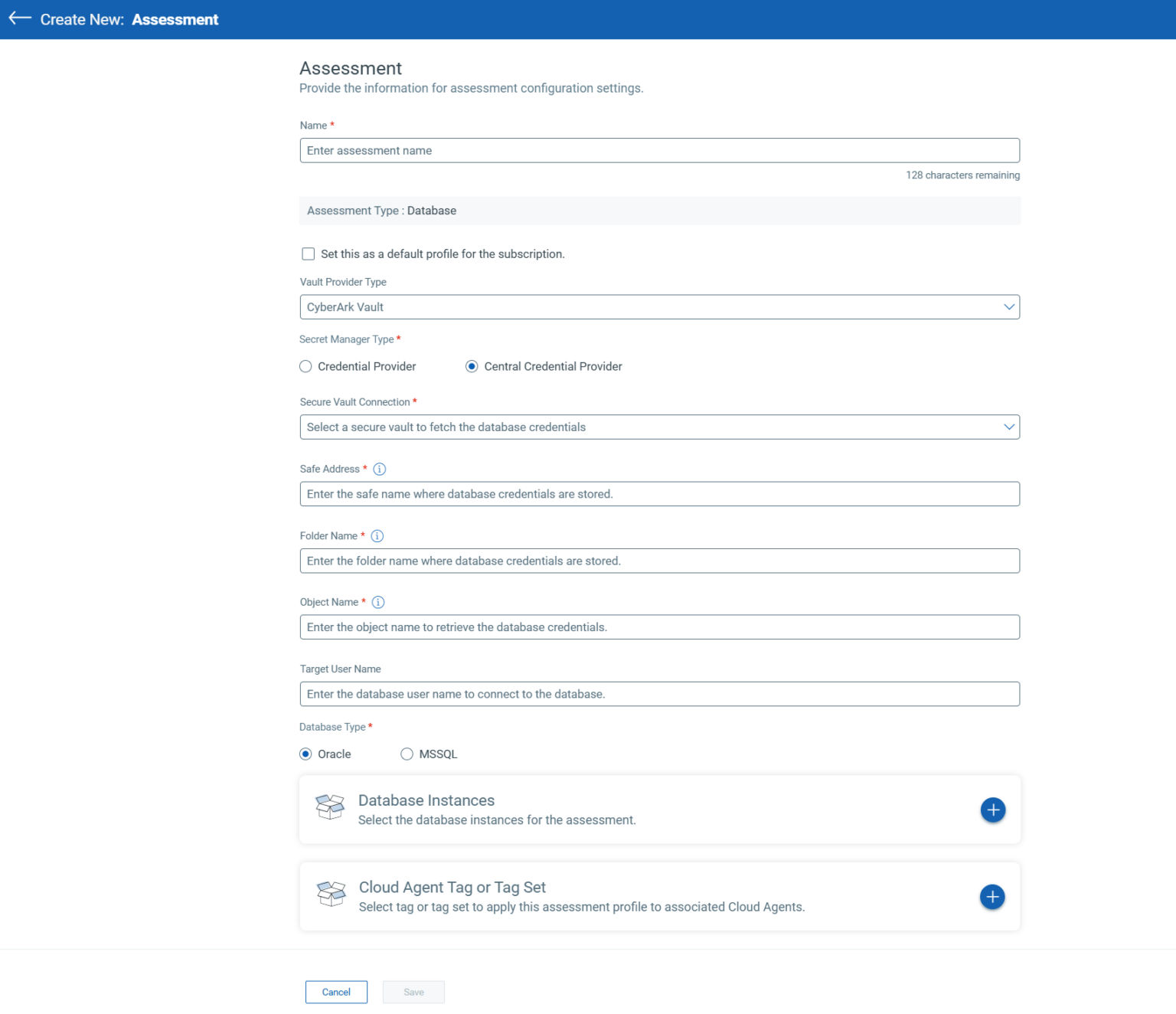Click the Target User Name input field
1176x1014 pixels.
(659, 694)
